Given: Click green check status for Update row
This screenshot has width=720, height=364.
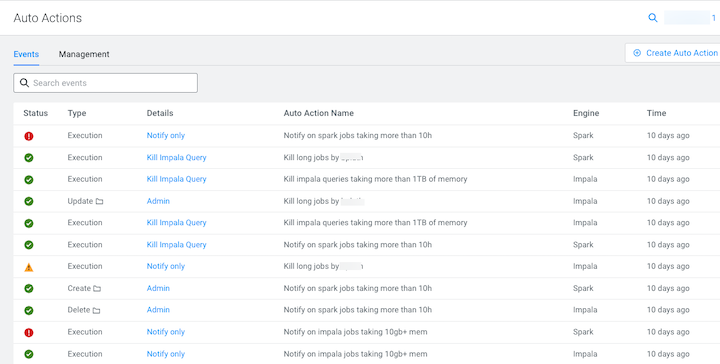Looking at the screenshot, I should click(29, 202).
